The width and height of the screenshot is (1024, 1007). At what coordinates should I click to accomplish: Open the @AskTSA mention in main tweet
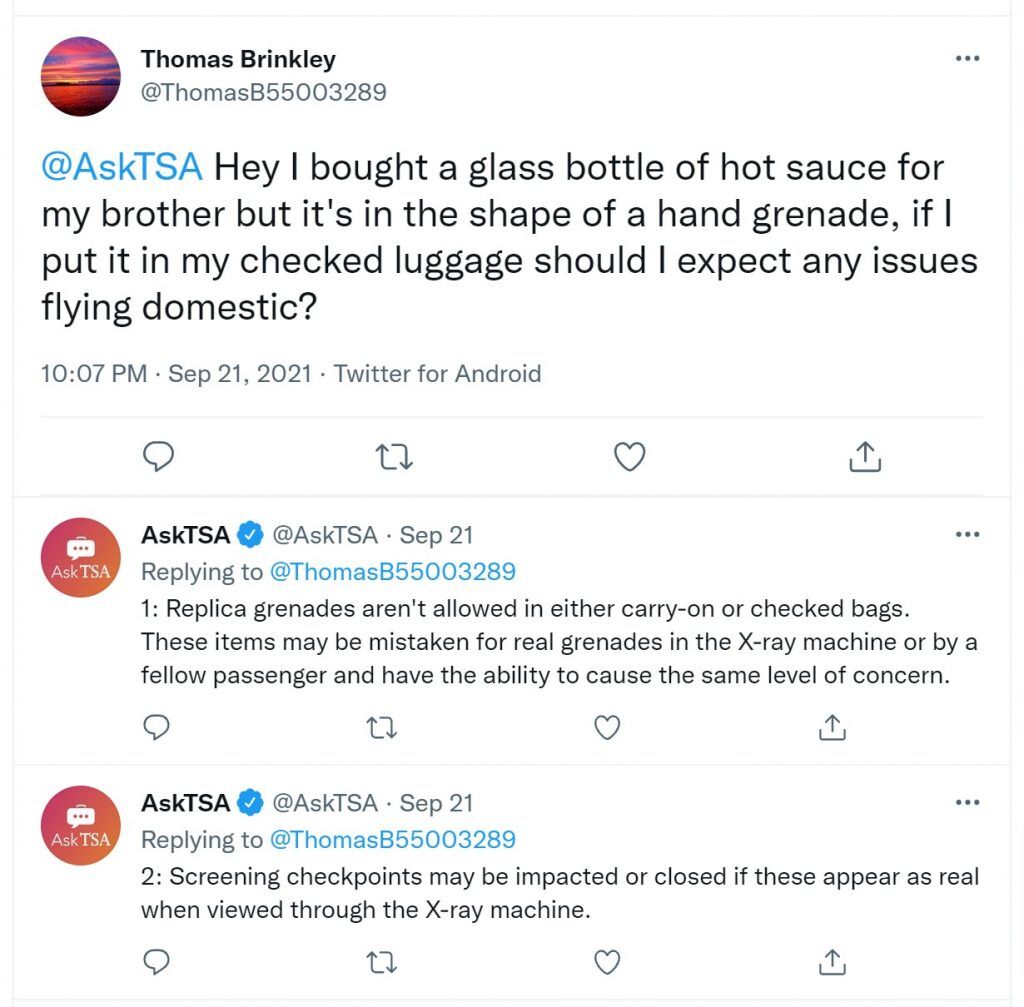click(122, 167)
